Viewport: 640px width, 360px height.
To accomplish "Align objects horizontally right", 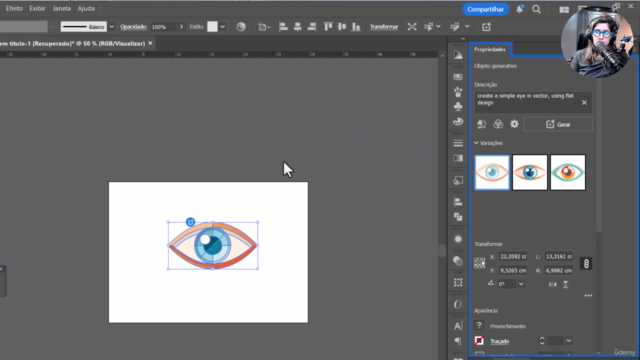I will [x=312, y=27].
